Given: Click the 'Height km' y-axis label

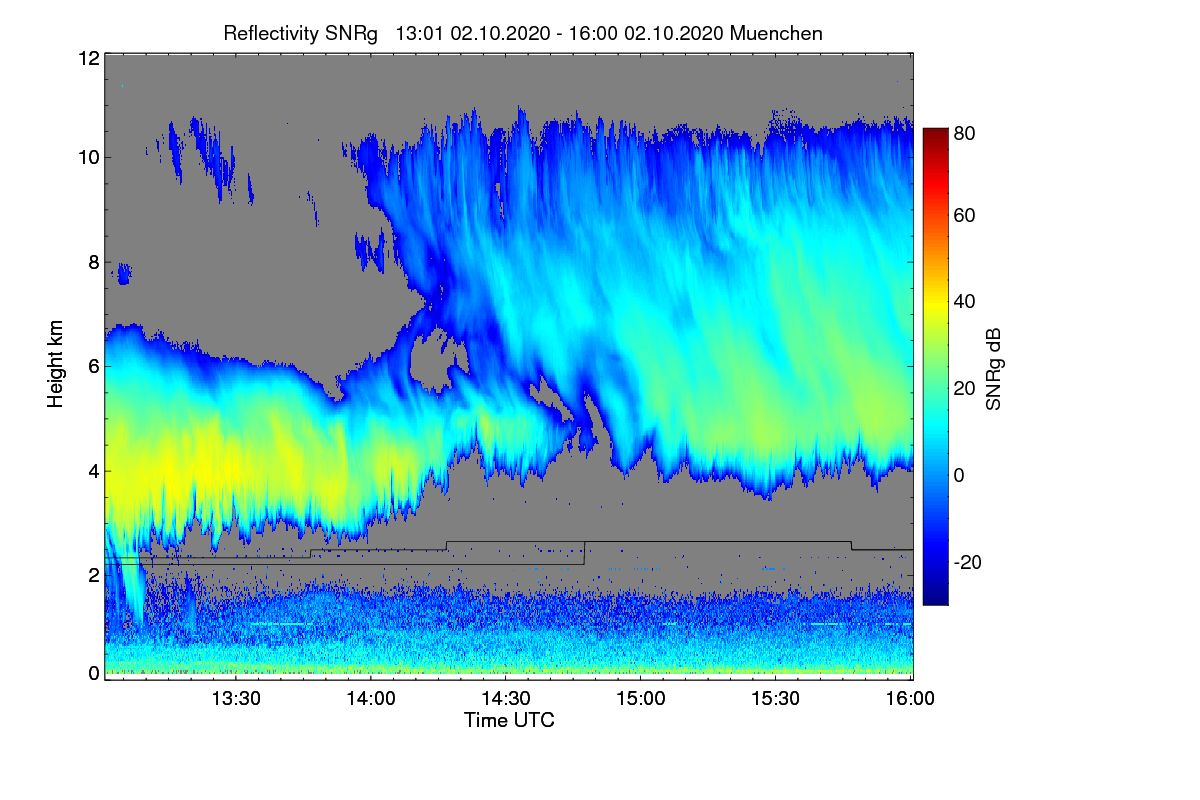Looking at the screenshot, I should click(57, 363).
